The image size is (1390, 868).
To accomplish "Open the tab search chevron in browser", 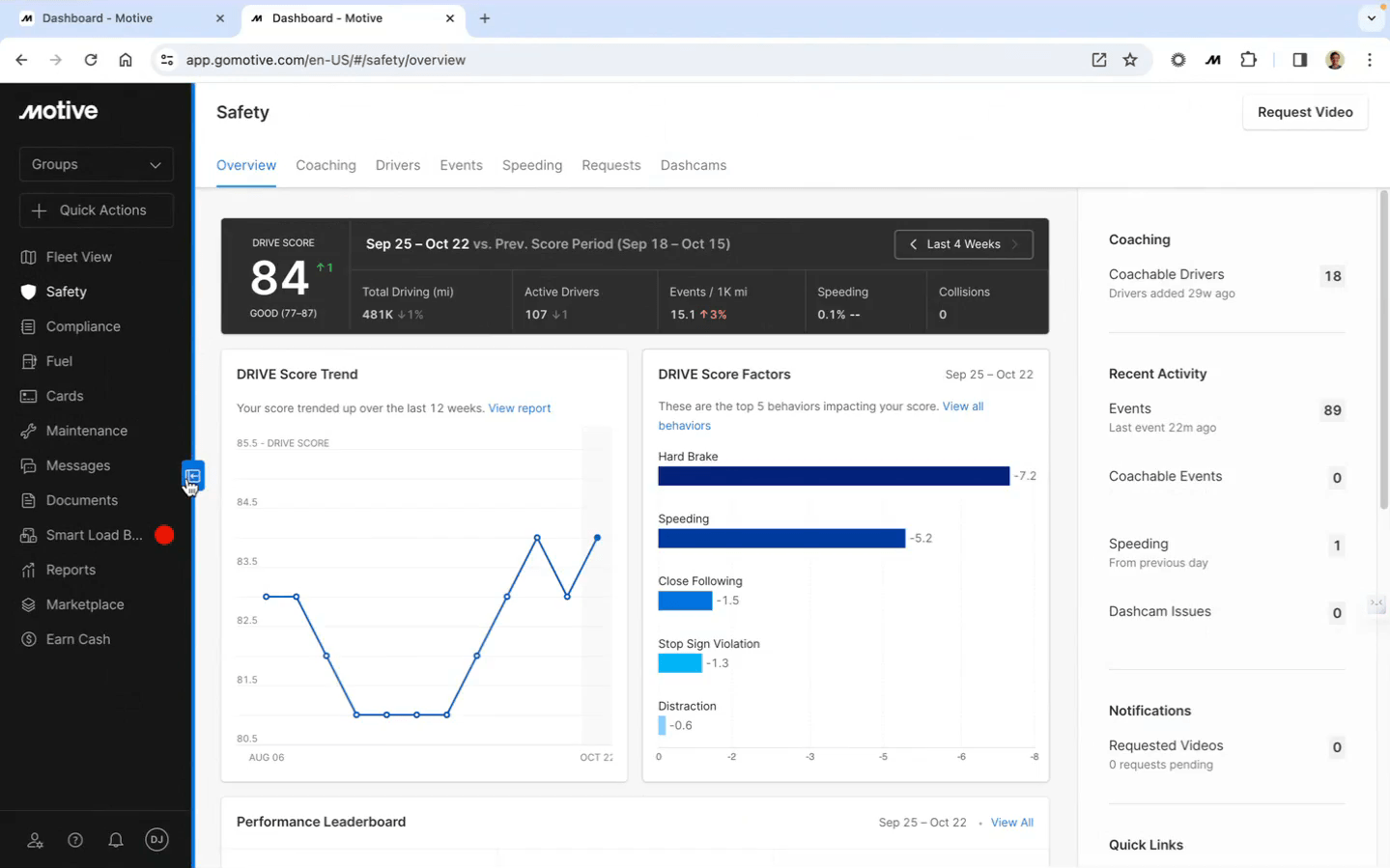I will pyautogui.click(x=1371, y=17).
